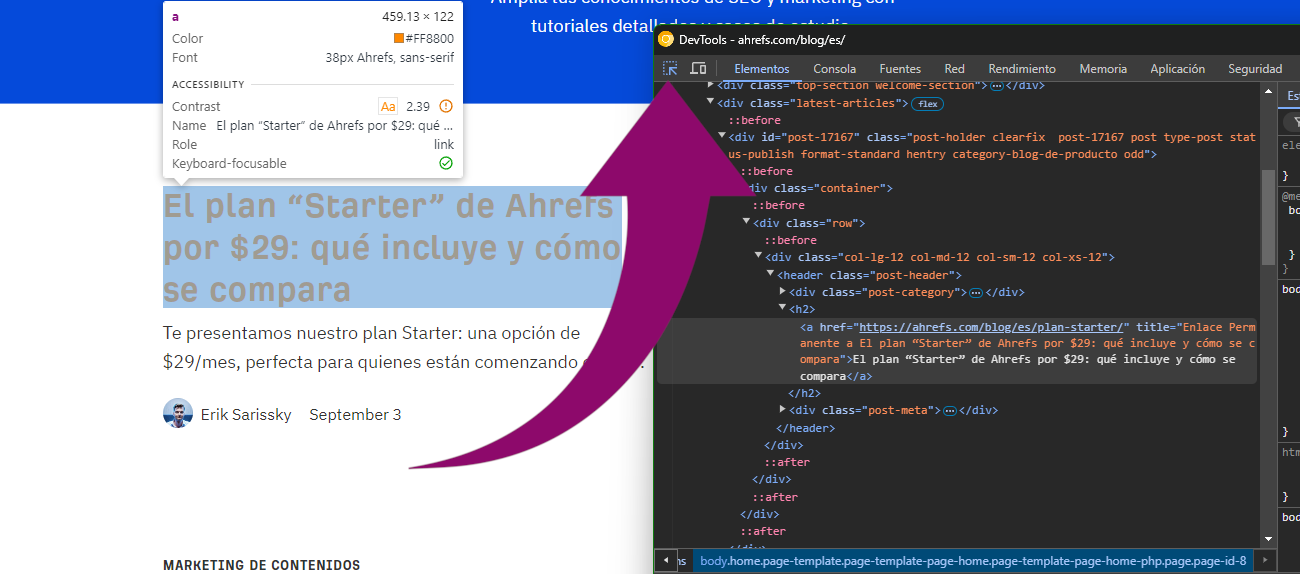Click the breadcrumb right scroll arrow
Image resolution: width=1300 pixels, height=574 pixels.
[1266, 561]
